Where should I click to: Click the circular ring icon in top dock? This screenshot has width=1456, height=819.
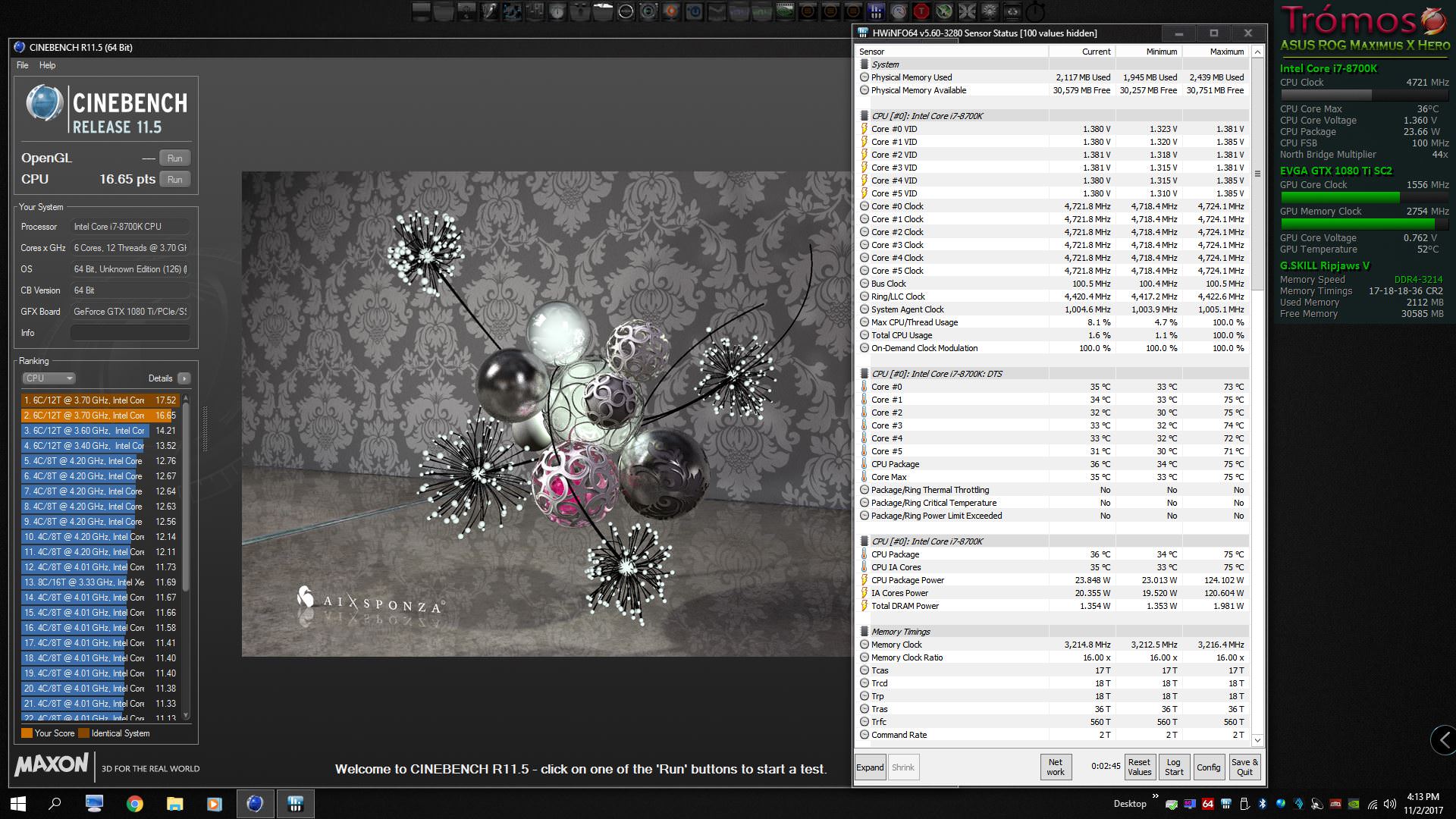[x=626, y=11]
